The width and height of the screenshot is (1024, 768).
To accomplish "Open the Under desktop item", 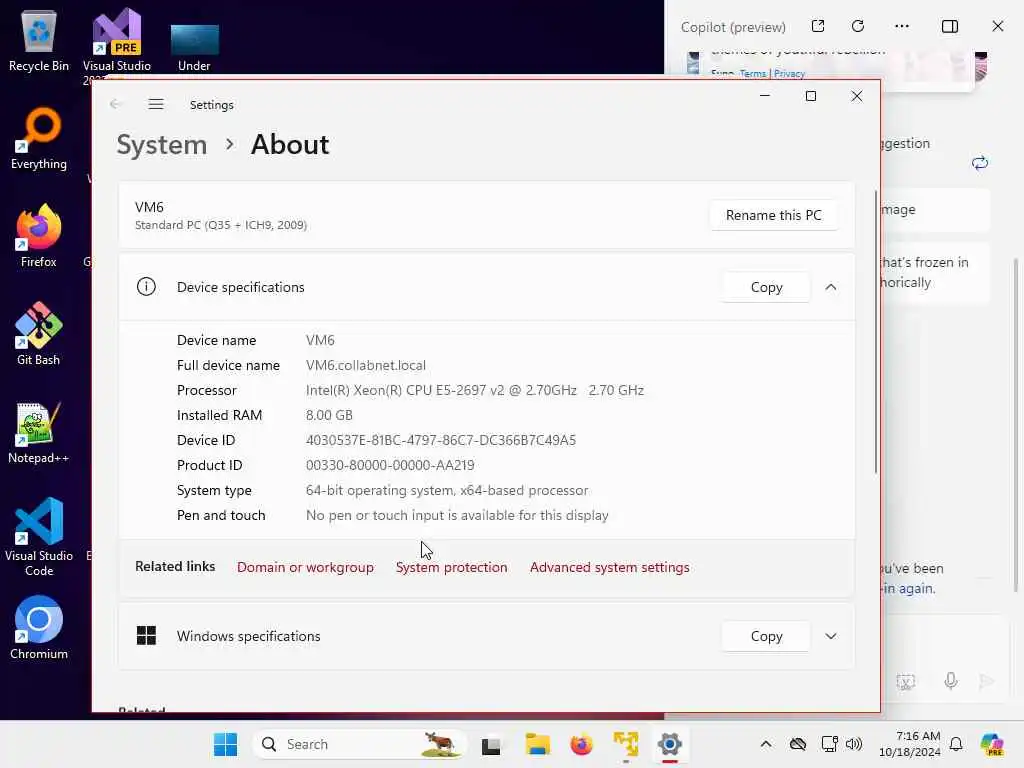I will click(194, 46).
